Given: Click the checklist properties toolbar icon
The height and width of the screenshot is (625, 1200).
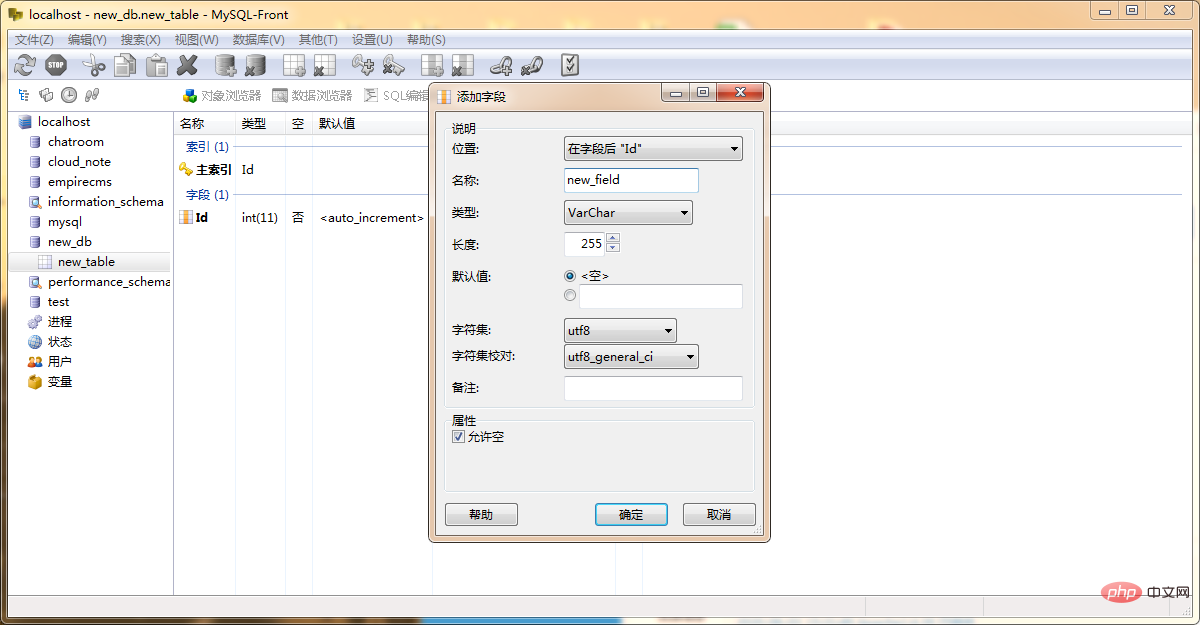Looking at the screenshot, I should (569, 66).
